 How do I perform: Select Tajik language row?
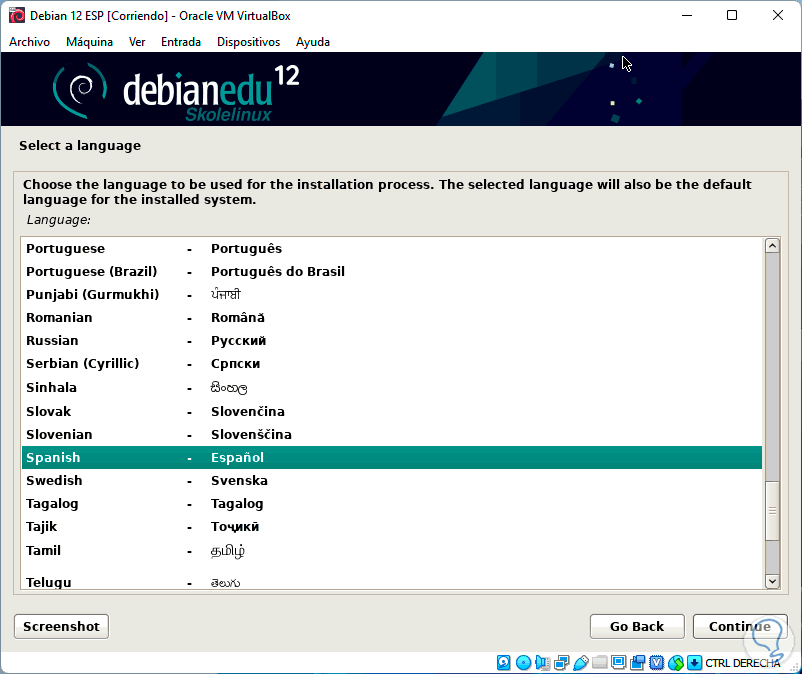click(x=392, y=527)
